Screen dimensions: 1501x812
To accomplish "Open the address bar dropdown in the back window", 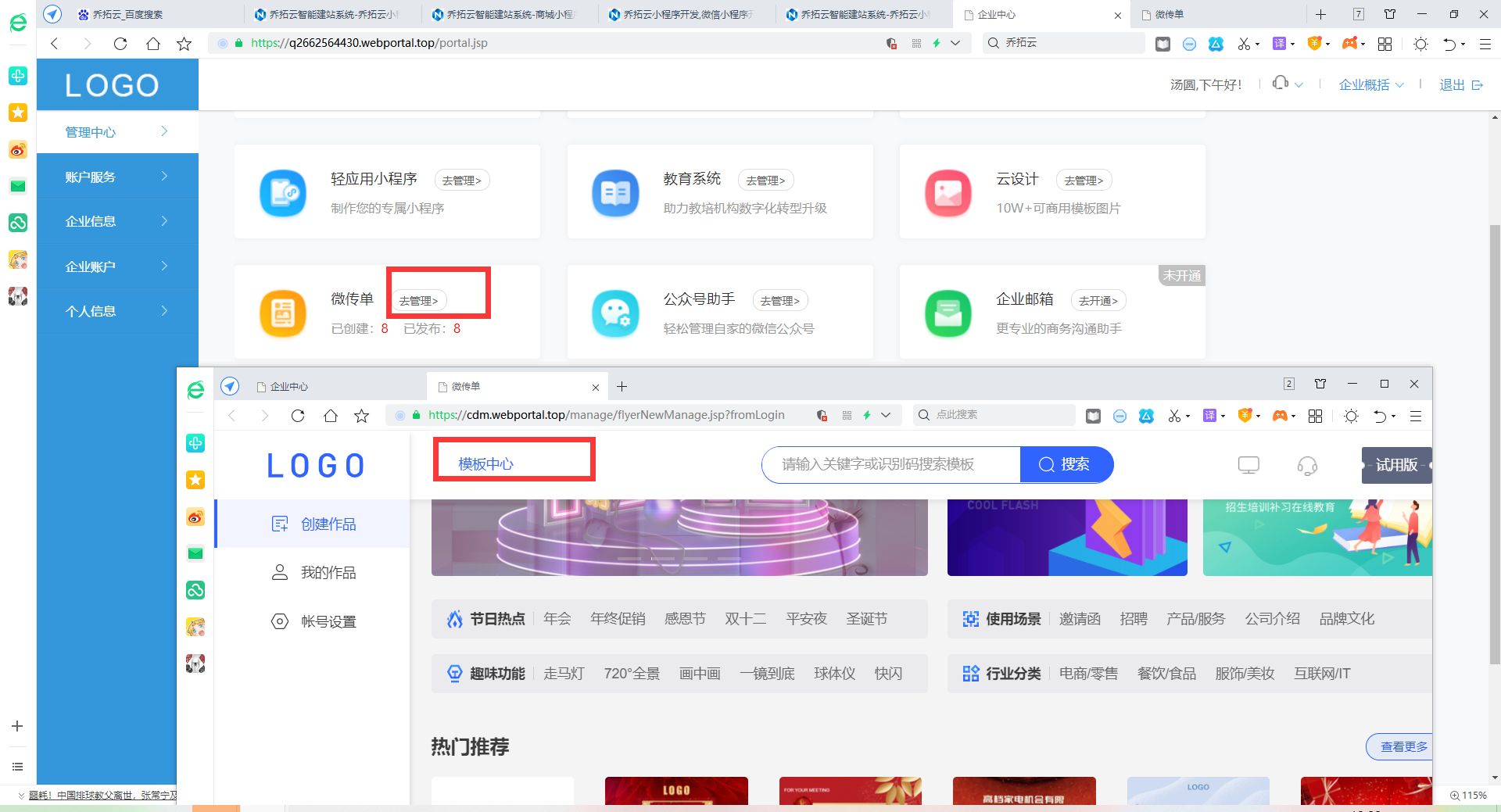I will 955,43.
